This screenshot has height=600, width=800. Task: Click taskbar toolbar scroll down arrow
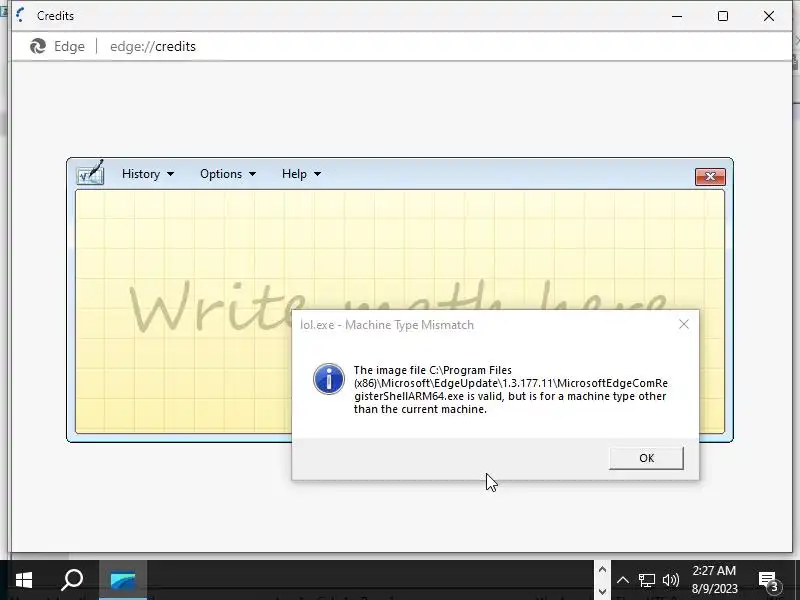point(602,591)
